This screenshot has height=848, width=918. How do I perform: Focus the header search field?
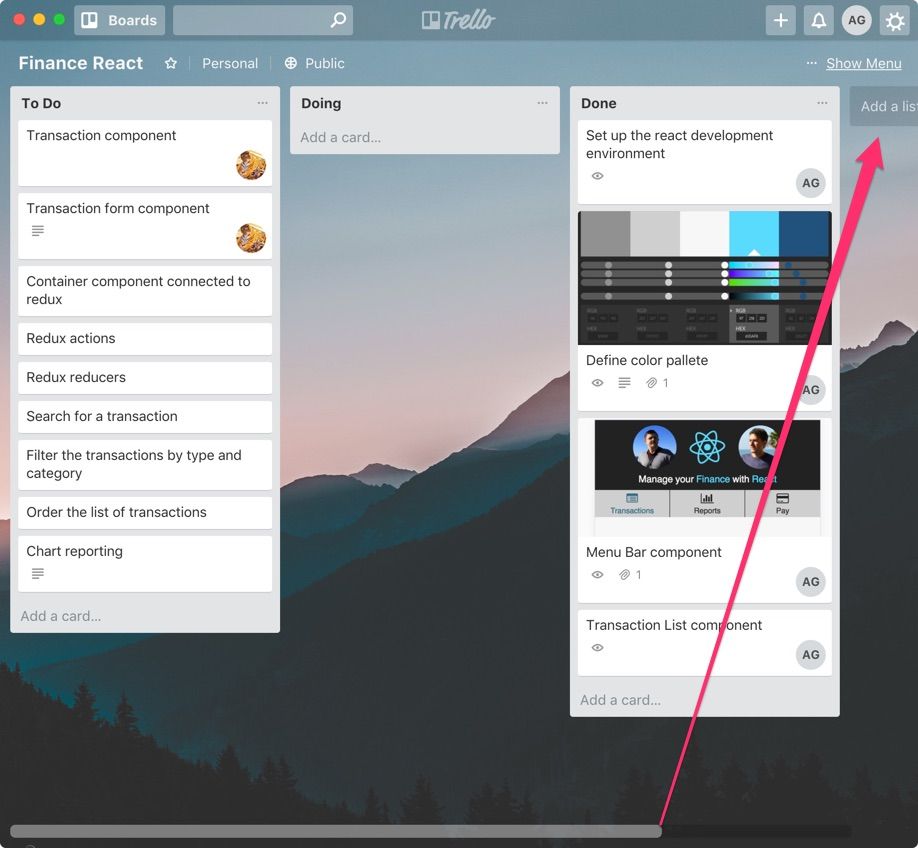pos(263,20)
